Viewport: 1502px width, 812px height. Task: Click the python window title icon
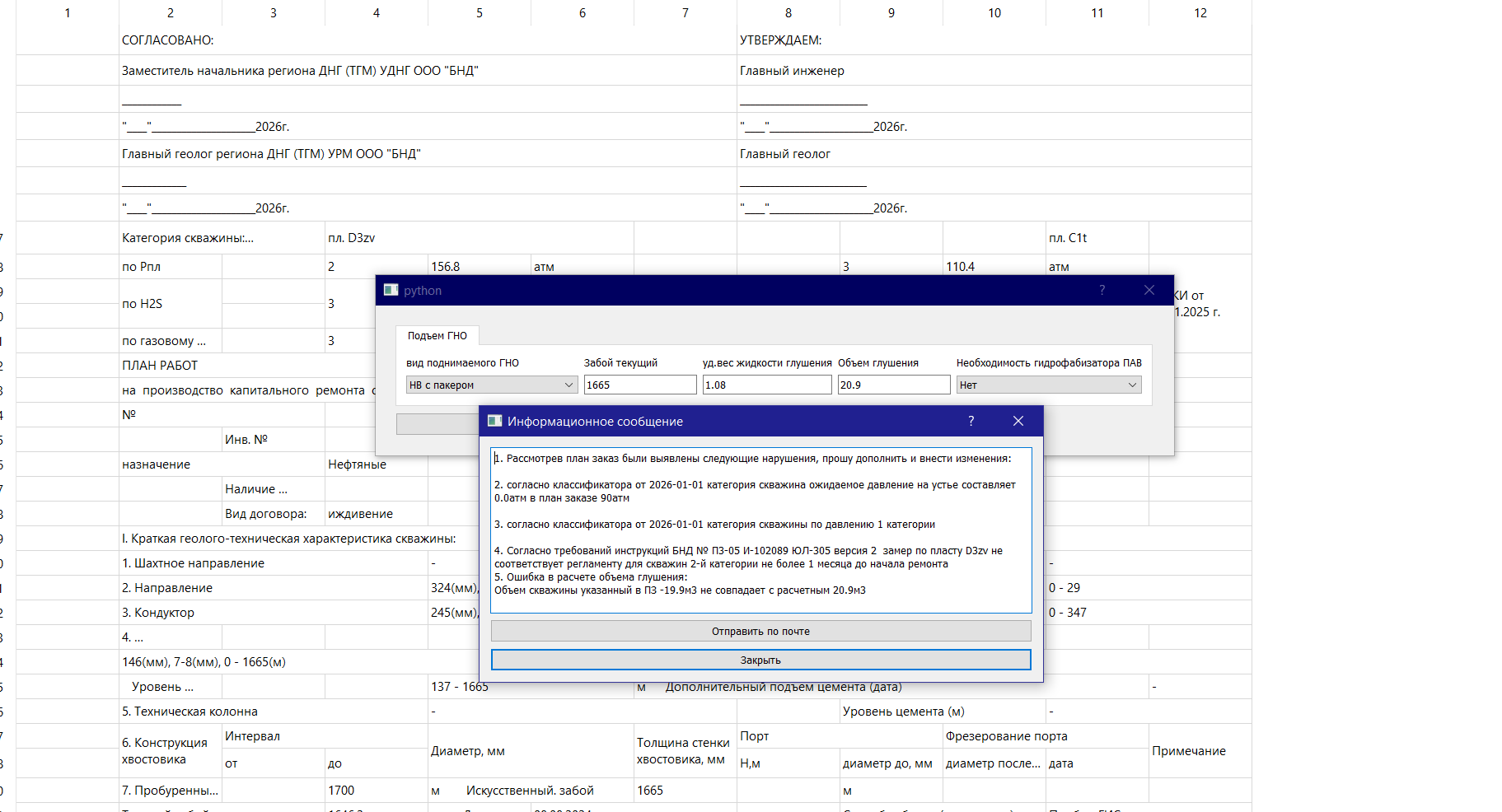391,290
